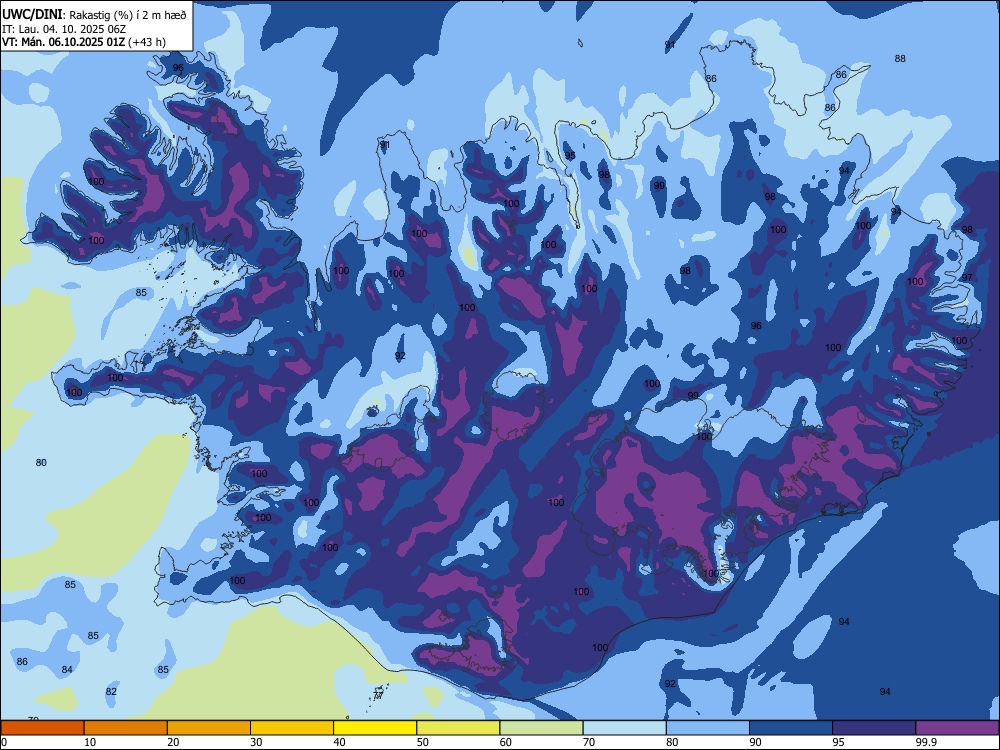
Task: Click the 0–10 dark orange legend swatch
Action: coord(42,728)
